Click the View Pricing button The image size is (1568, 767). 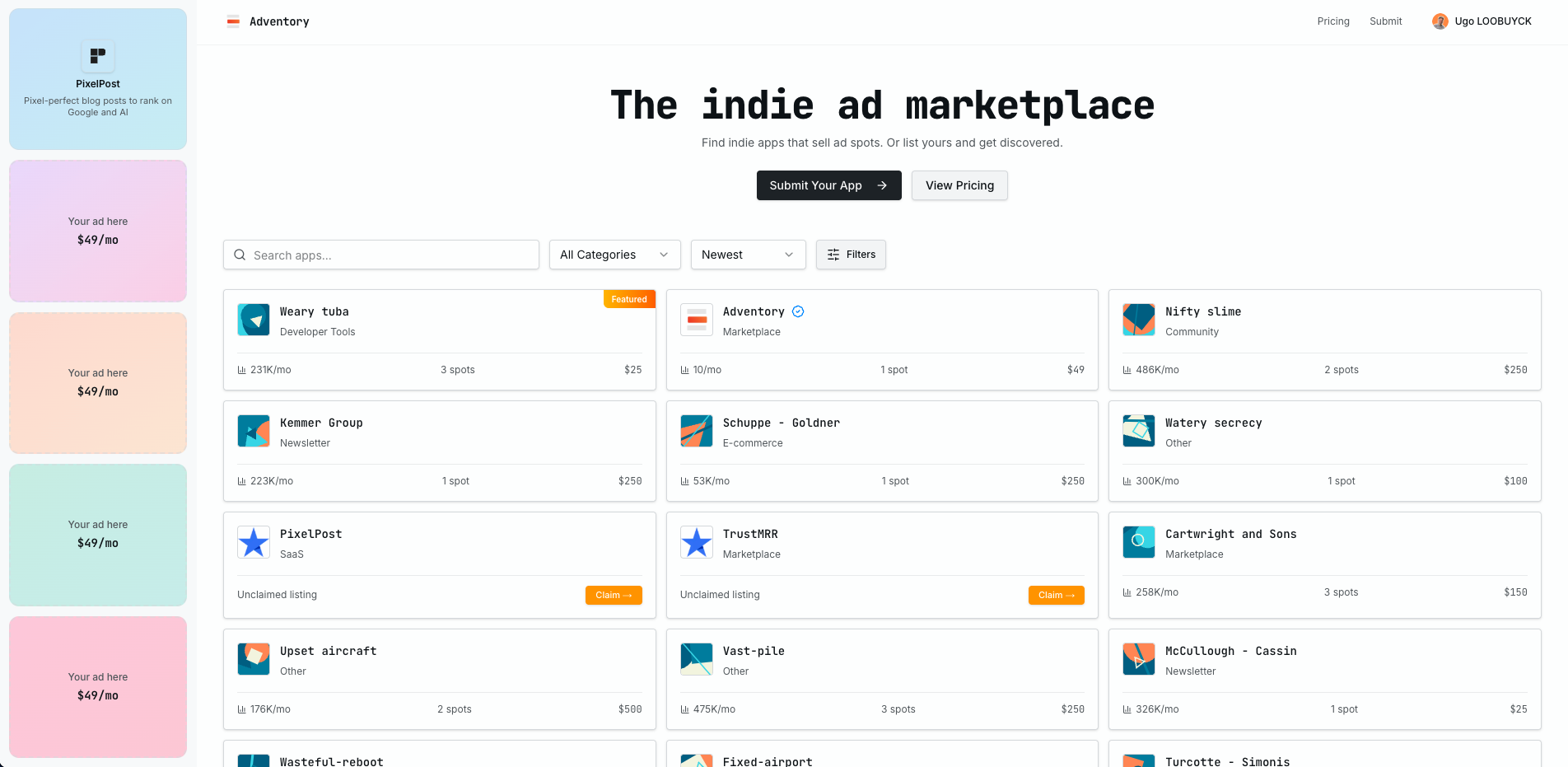click(959, 185)
